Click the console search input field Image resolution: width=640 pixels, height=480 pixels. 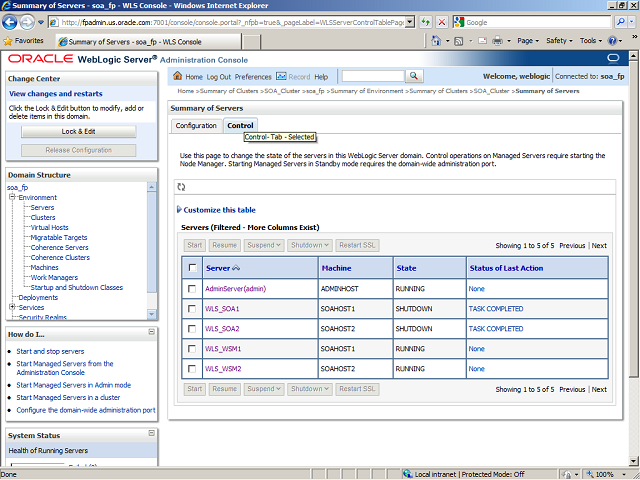(372, 76)
